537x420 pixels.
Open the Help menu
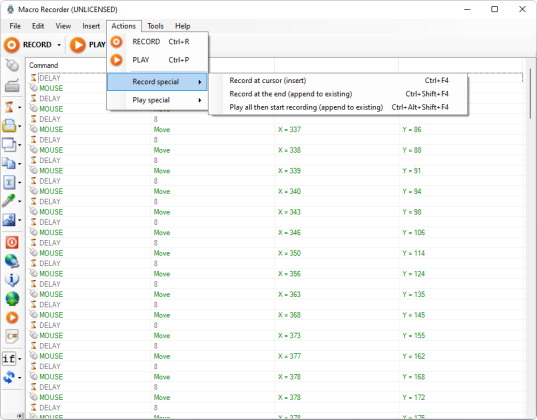pyautogui.click(x=183, y=26)
